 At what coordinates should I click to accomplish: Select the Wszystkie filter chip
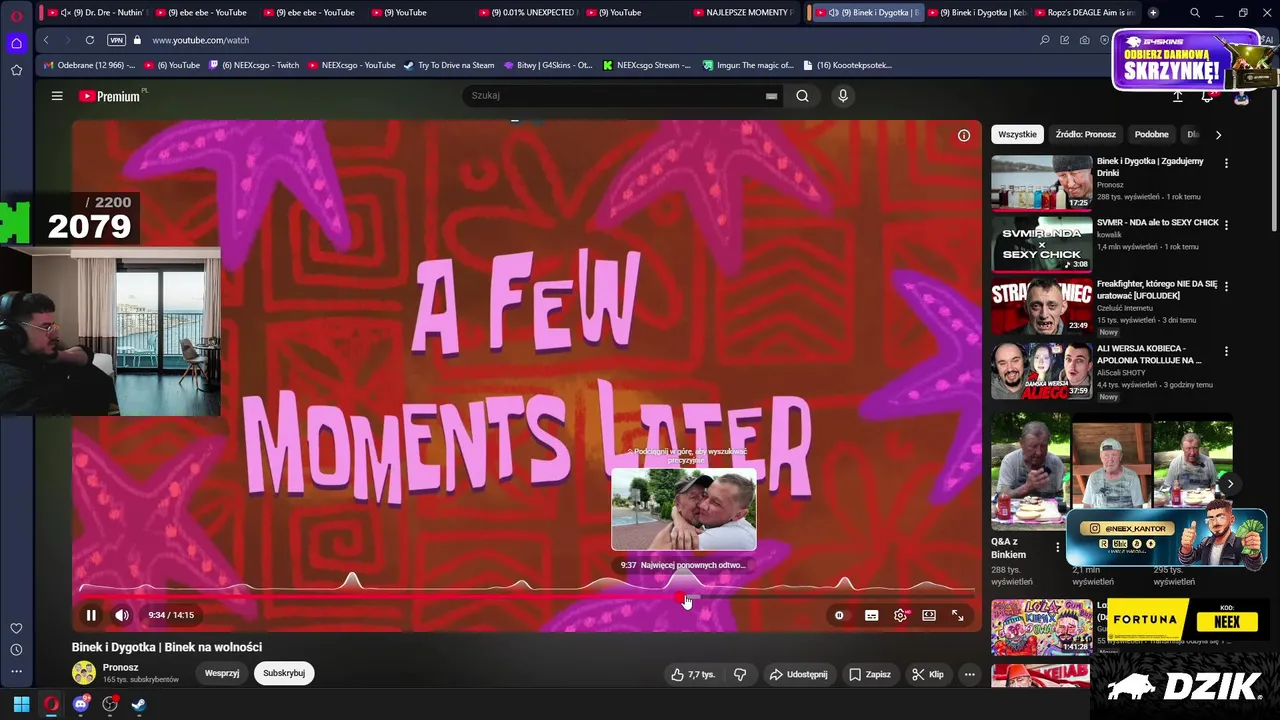[1017, 134]
